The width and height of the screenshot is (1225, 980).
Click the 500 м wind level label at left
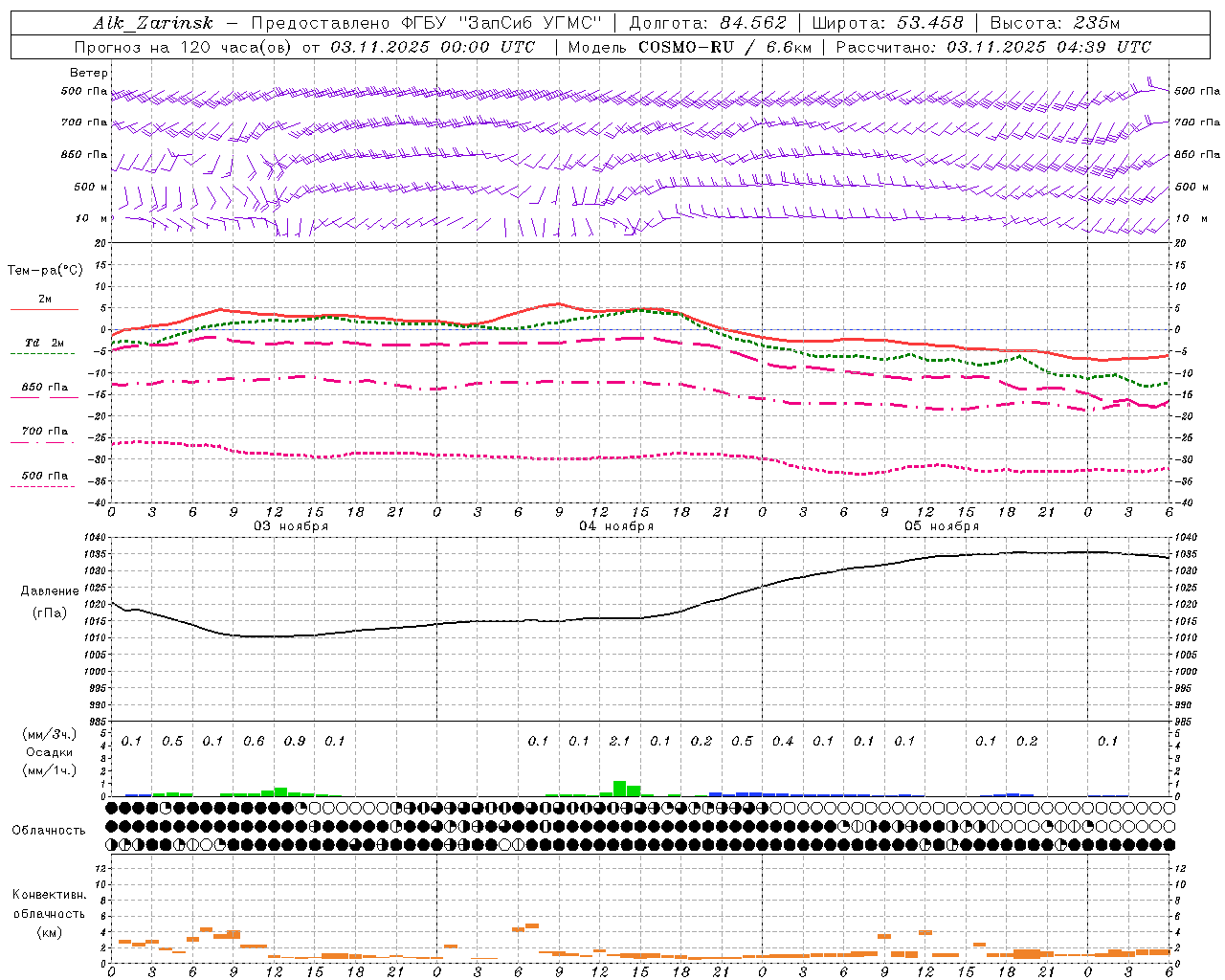point(91,187)
